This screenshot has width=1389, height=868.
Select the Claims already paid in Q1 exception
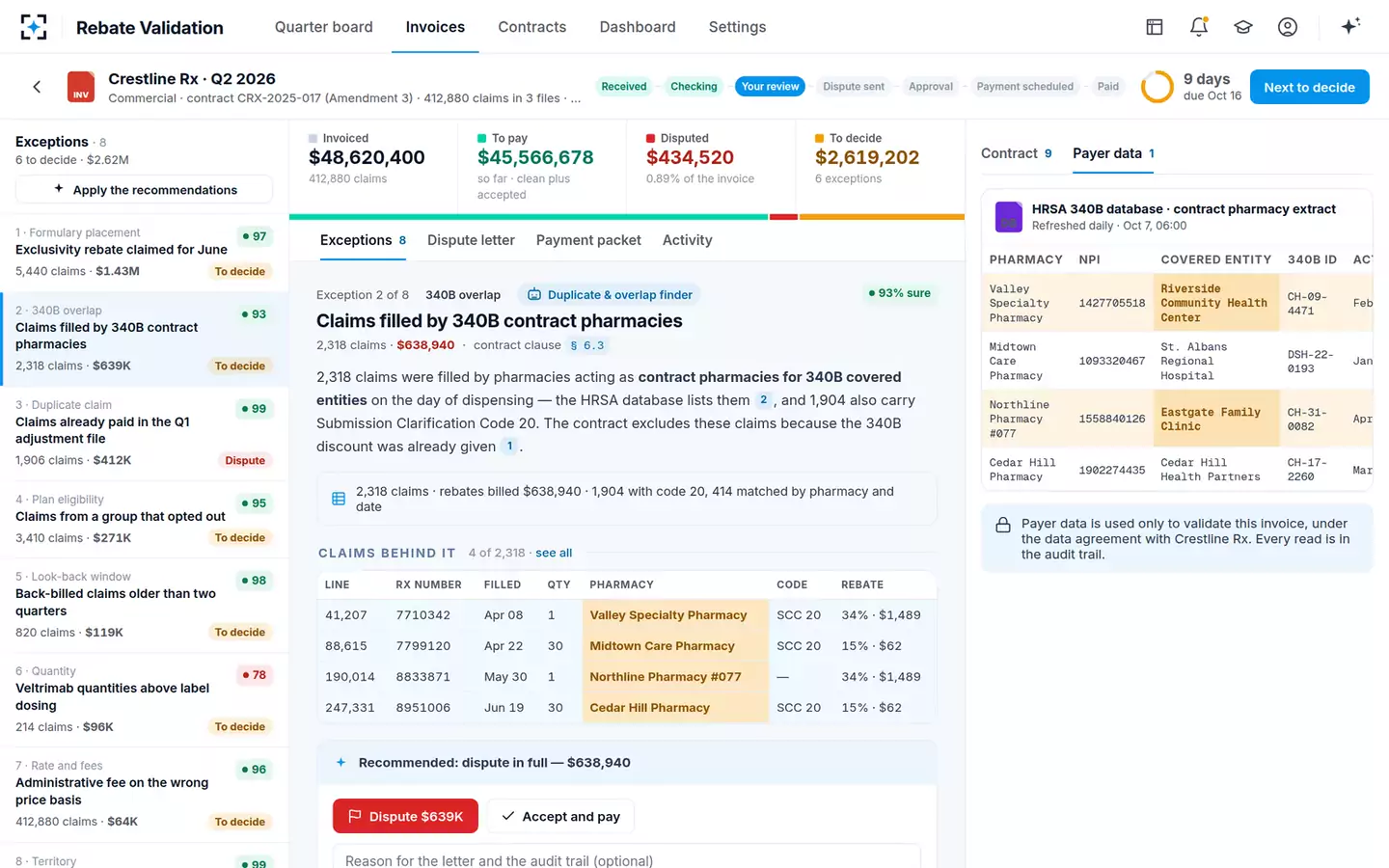point(144,433)
